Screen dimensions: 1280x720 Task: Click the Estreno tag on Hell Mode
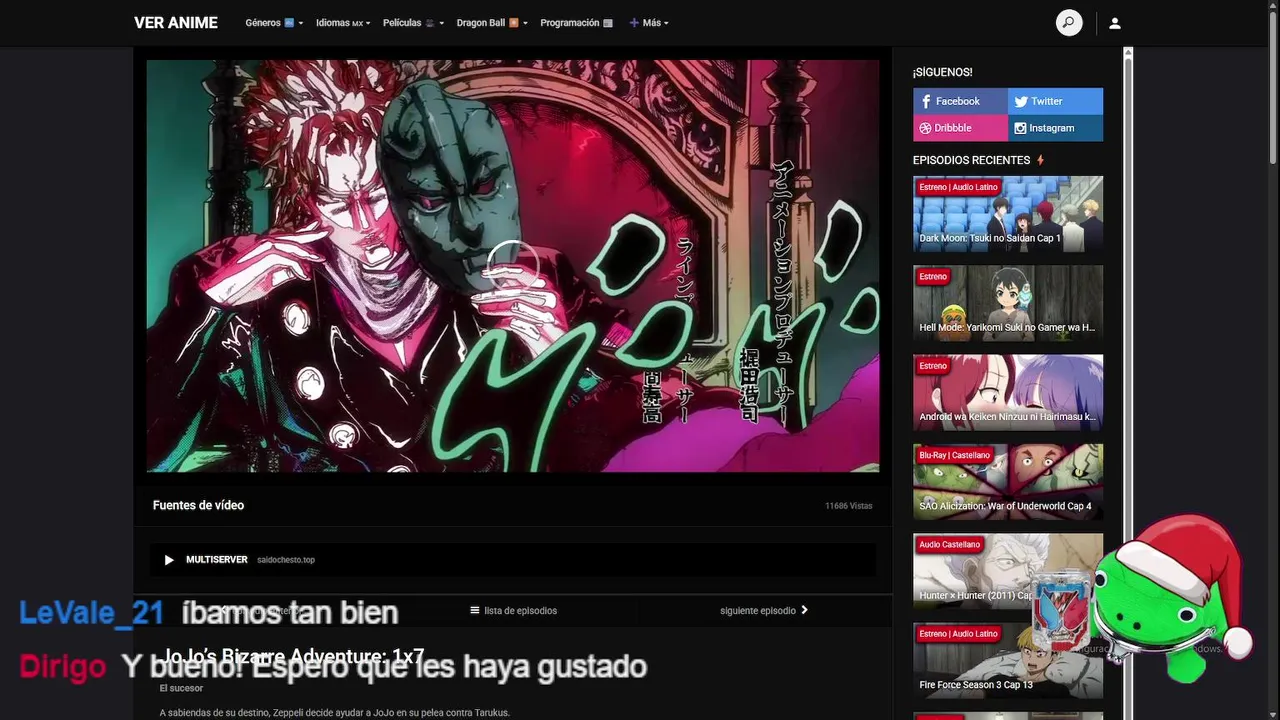pos(933,276)
